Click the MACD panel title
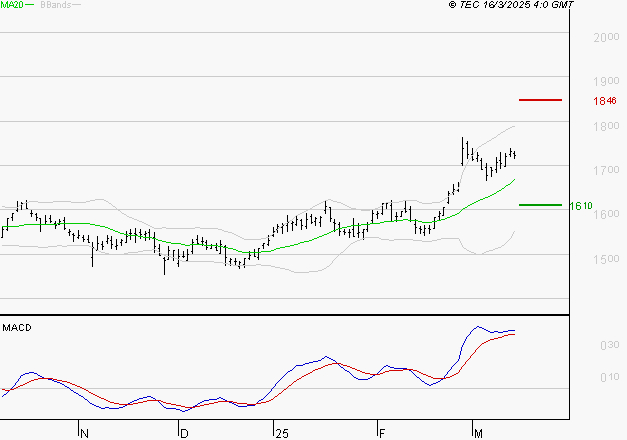Screen dimensions: 627x440 [x=17, y=328]
